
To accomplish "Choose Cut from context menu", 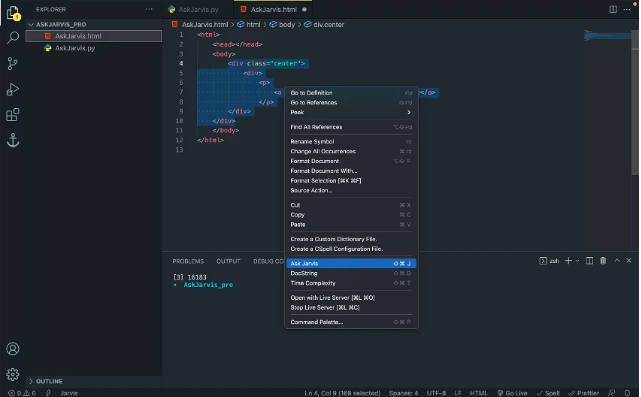I will click(351, 205).
